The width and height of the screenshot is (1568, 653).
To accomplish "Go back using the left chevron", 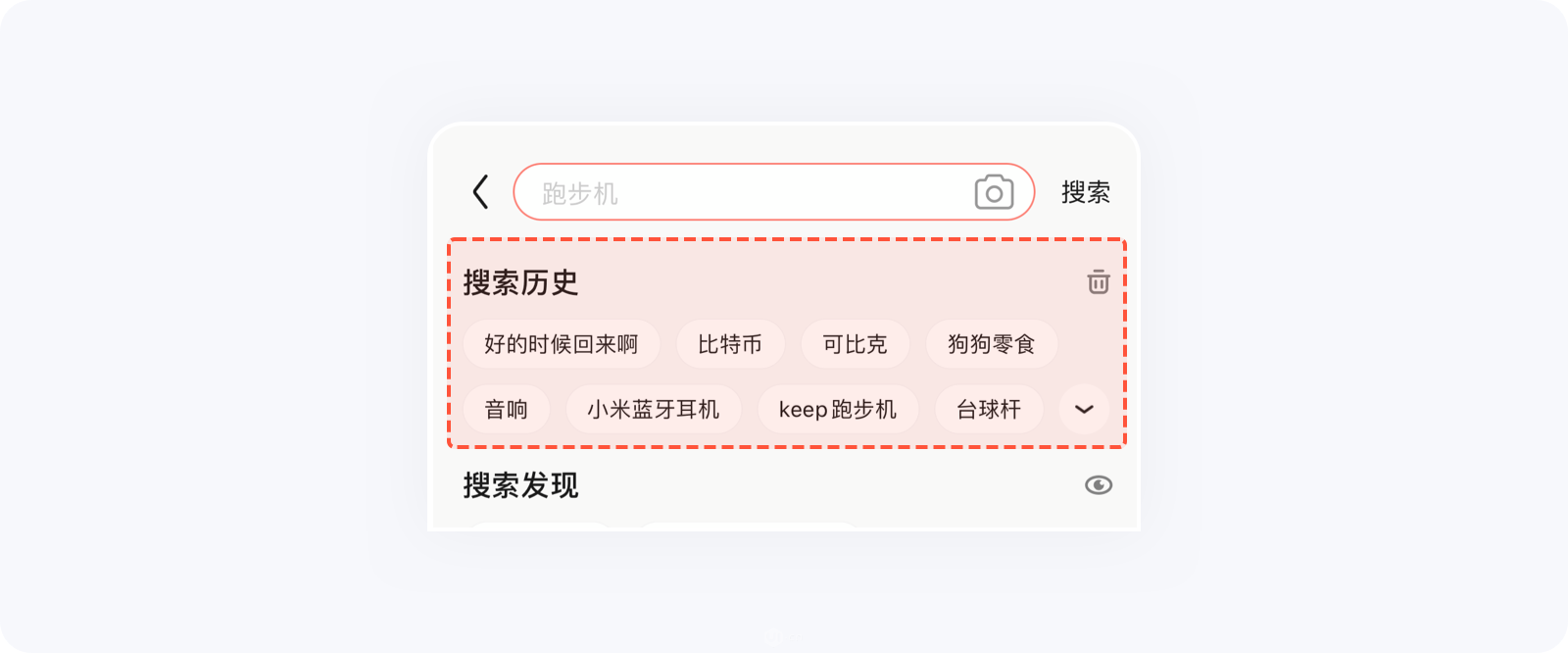I will (480, 192).
